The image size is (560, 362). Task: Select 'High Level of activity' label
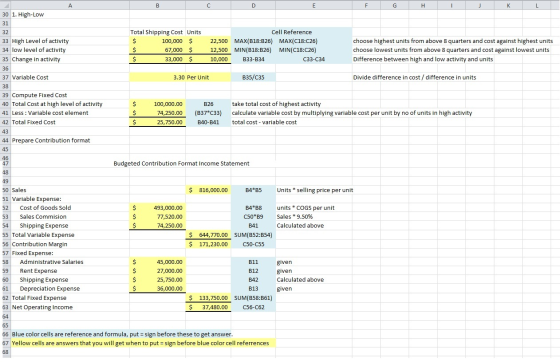70,41
